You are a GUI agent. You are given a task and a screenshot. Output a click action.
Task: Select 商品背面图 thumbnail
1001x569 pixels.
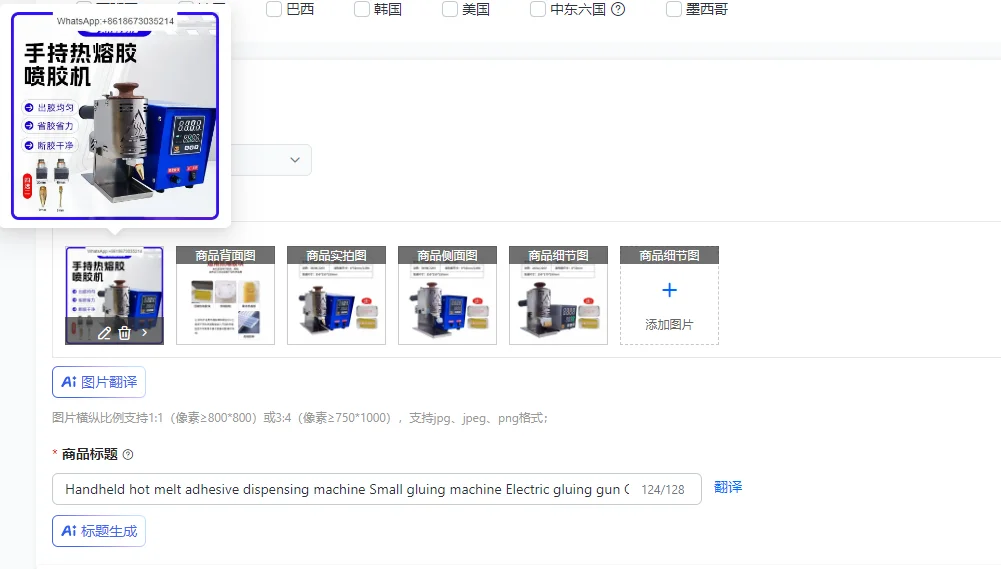(x=225, y=295)
